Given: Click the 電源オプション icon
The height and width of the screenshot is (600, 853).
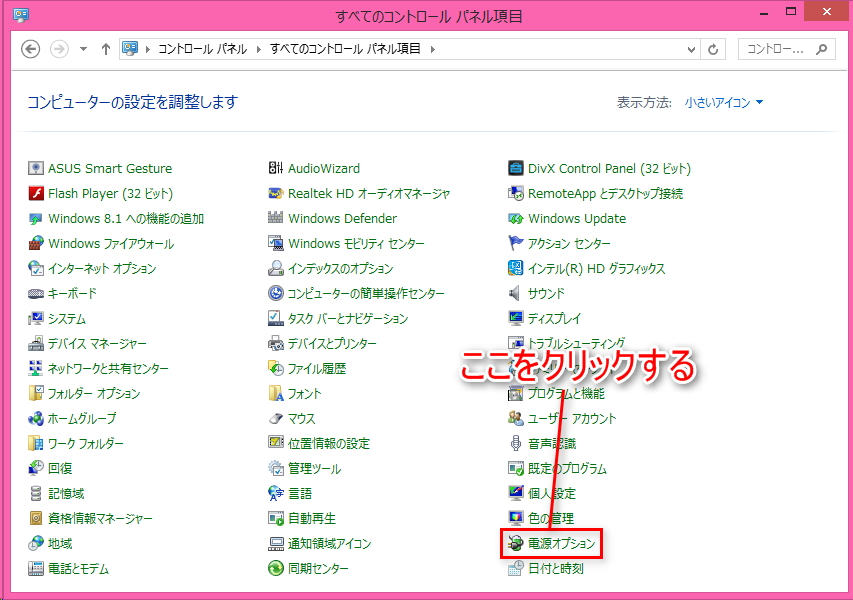Looking at the screenshot, I should 516,543.
